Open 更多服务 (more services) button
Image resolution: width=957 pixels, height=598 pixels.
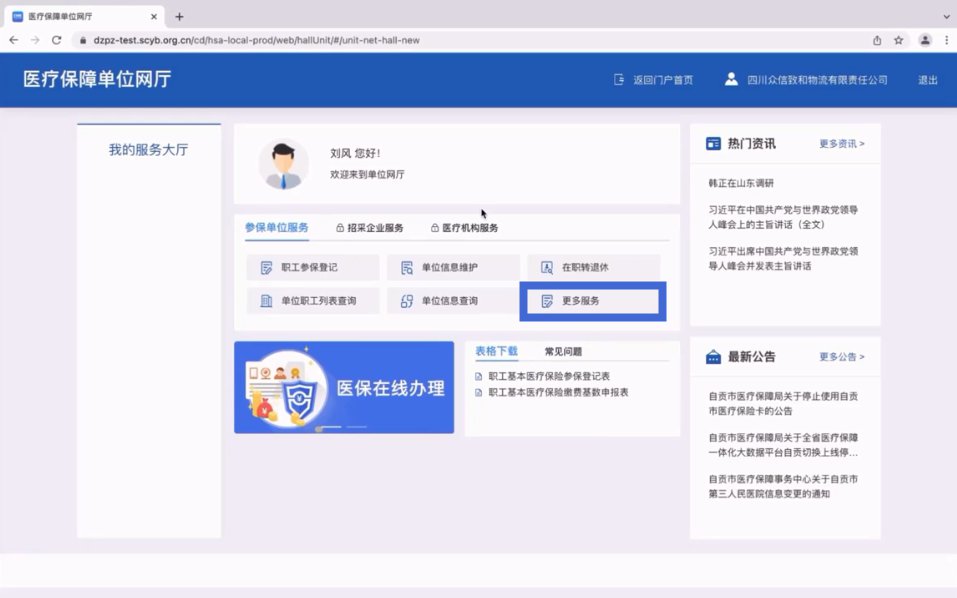[x=592, y=301]
